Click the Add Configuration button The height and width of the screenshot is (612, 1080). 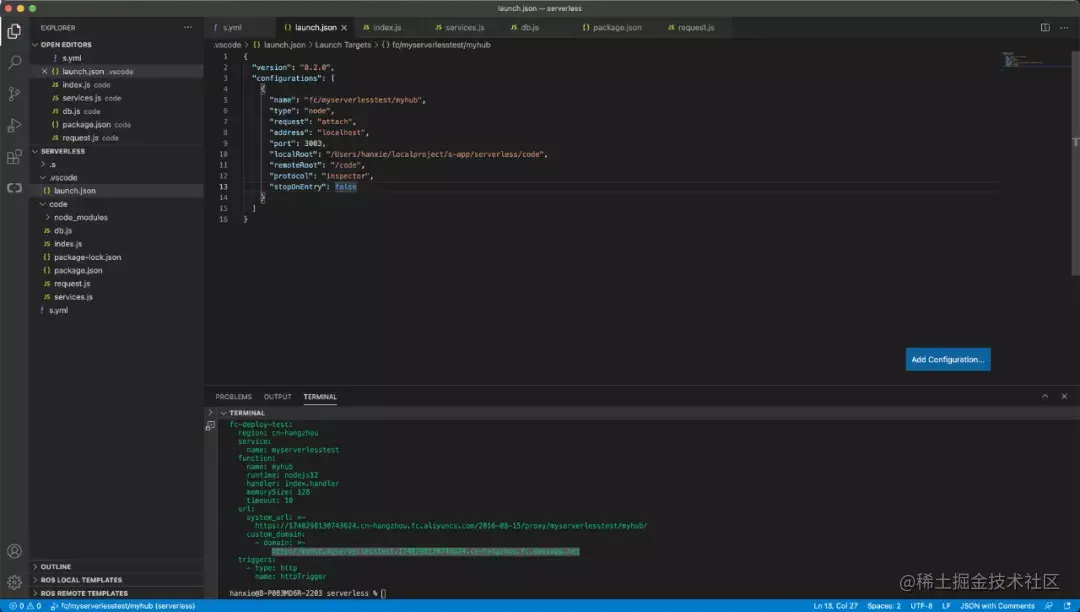pyautogui.click(x=948, y=359)
